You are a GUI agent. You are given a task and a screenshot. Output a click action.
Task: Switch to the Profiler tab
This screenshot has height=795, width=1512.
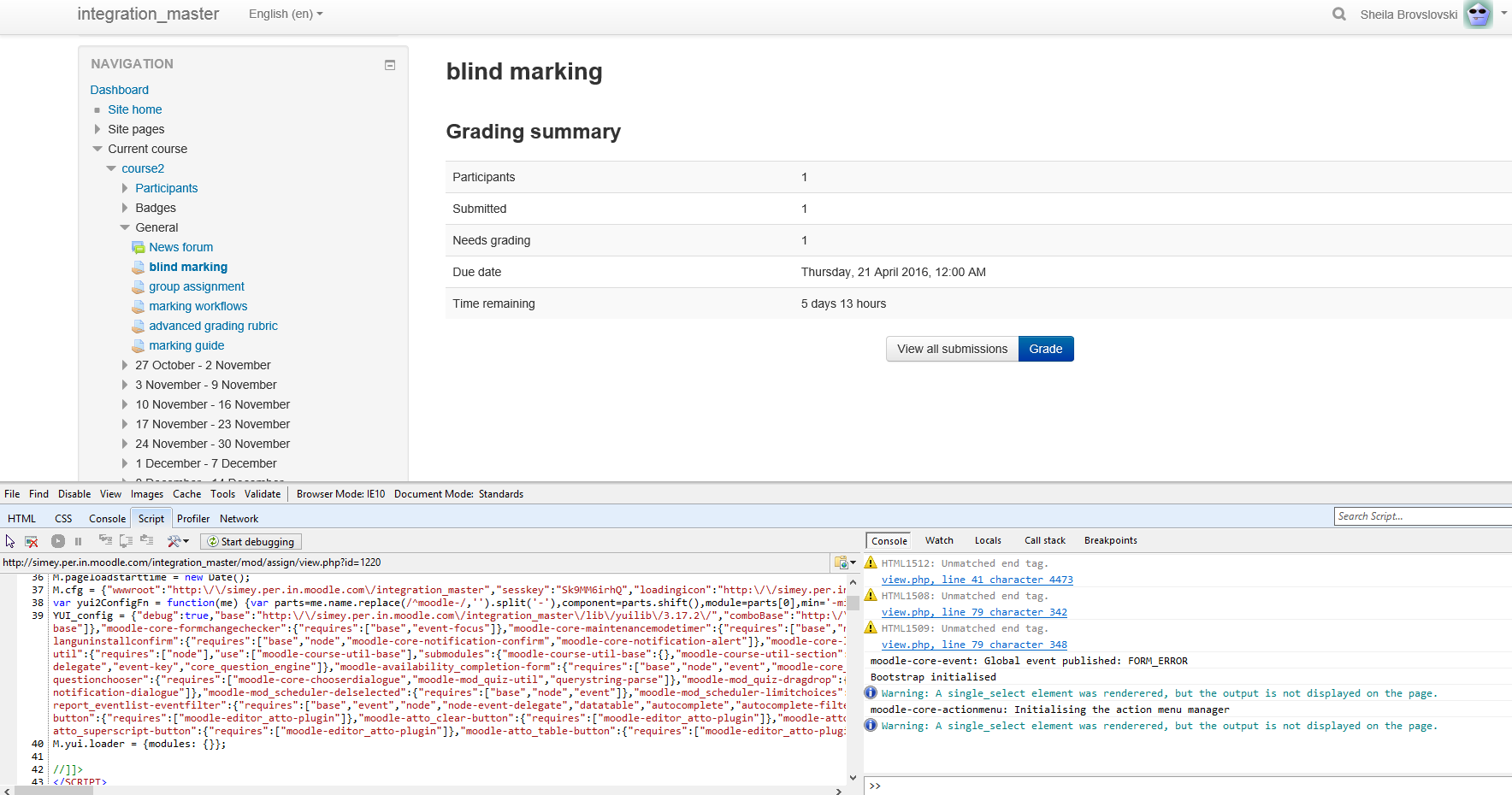click(x=193, y=519)
